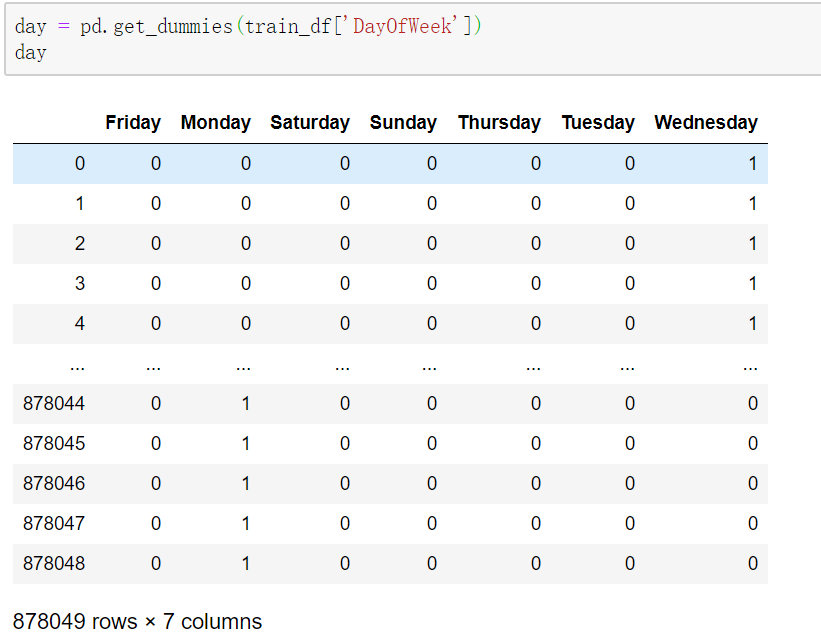Click row index 0 label
821x637 pixels.
tap(80, 164)
